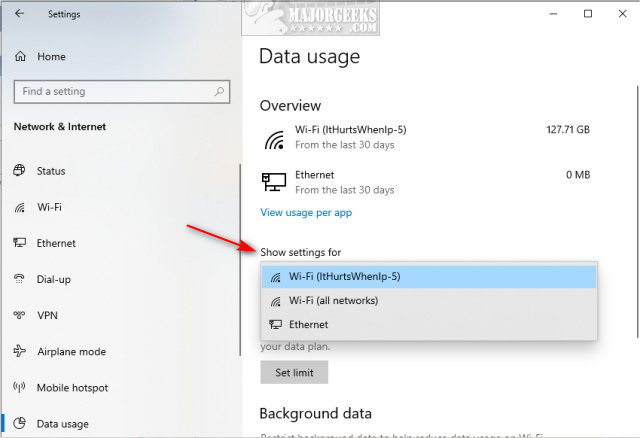Click the VPN sidebar icon
640x438 pixels.
click(x=19, y=315)
